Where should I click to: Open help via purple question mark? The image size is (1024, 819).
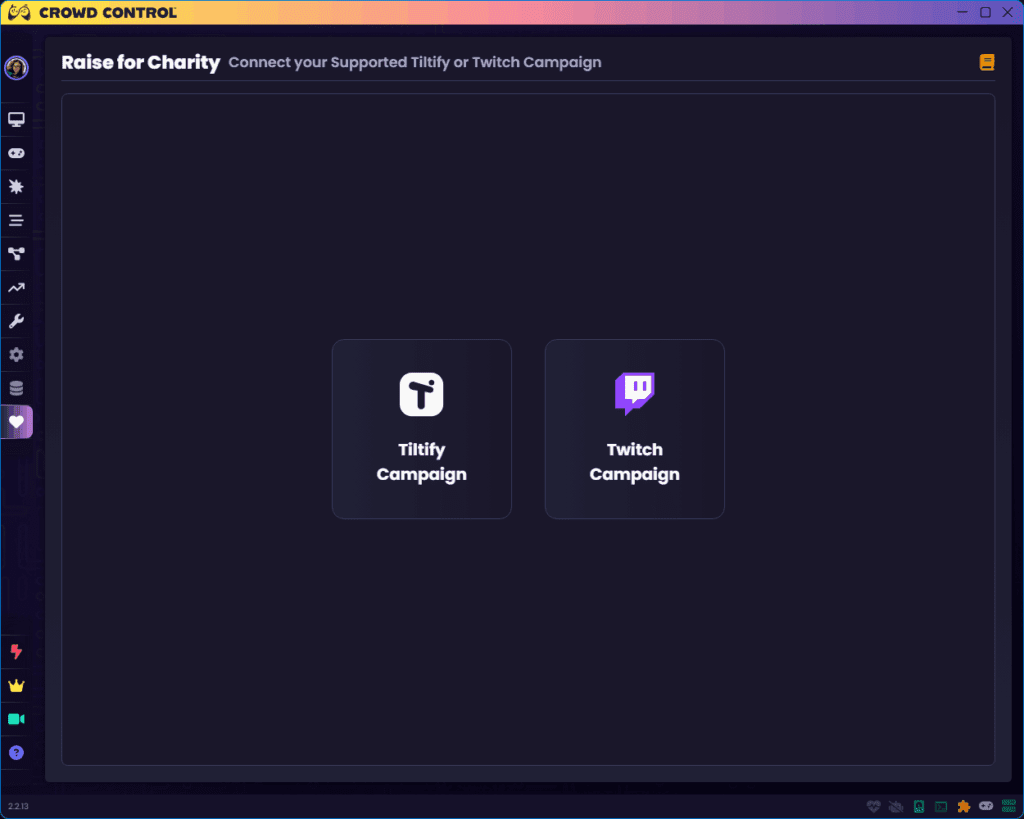point(16,753)
